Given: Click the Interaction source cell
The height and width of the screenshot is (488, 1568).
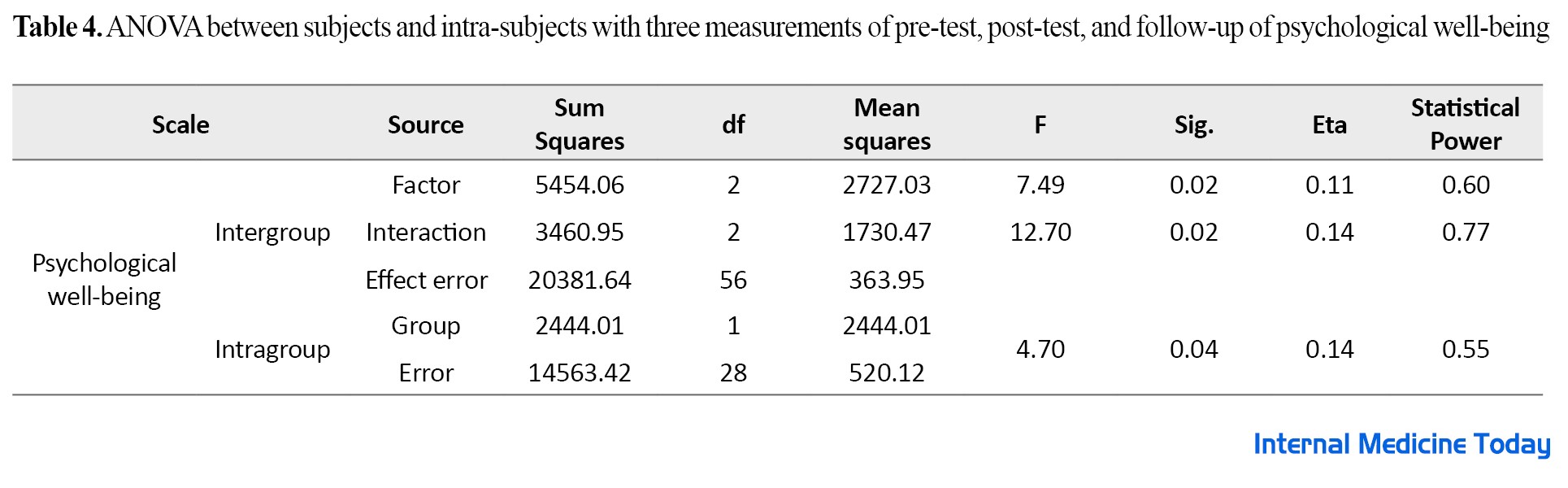Looking at the screenshot, I should [425, 233].
